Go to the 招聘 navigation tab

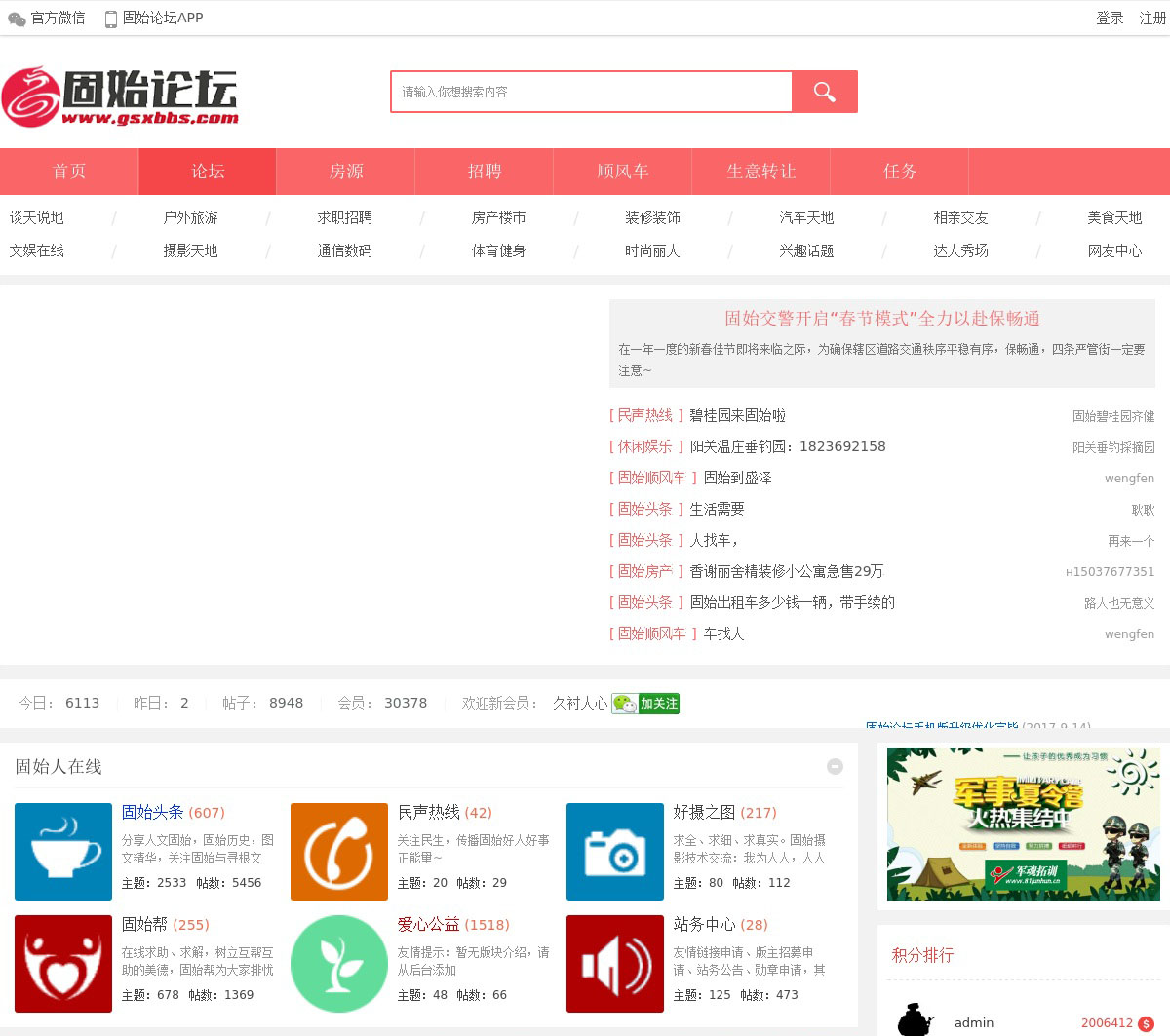484,172
